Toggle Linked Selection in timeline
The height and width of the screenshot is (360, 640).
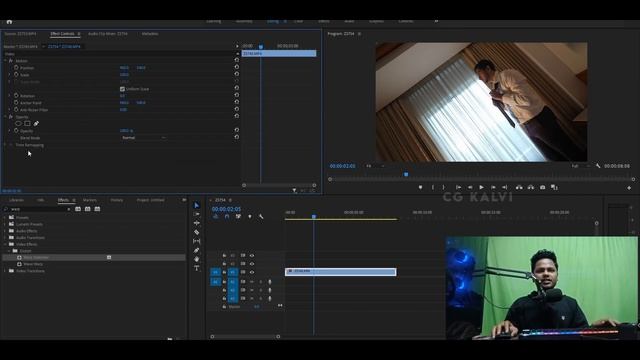click(238, 216)
